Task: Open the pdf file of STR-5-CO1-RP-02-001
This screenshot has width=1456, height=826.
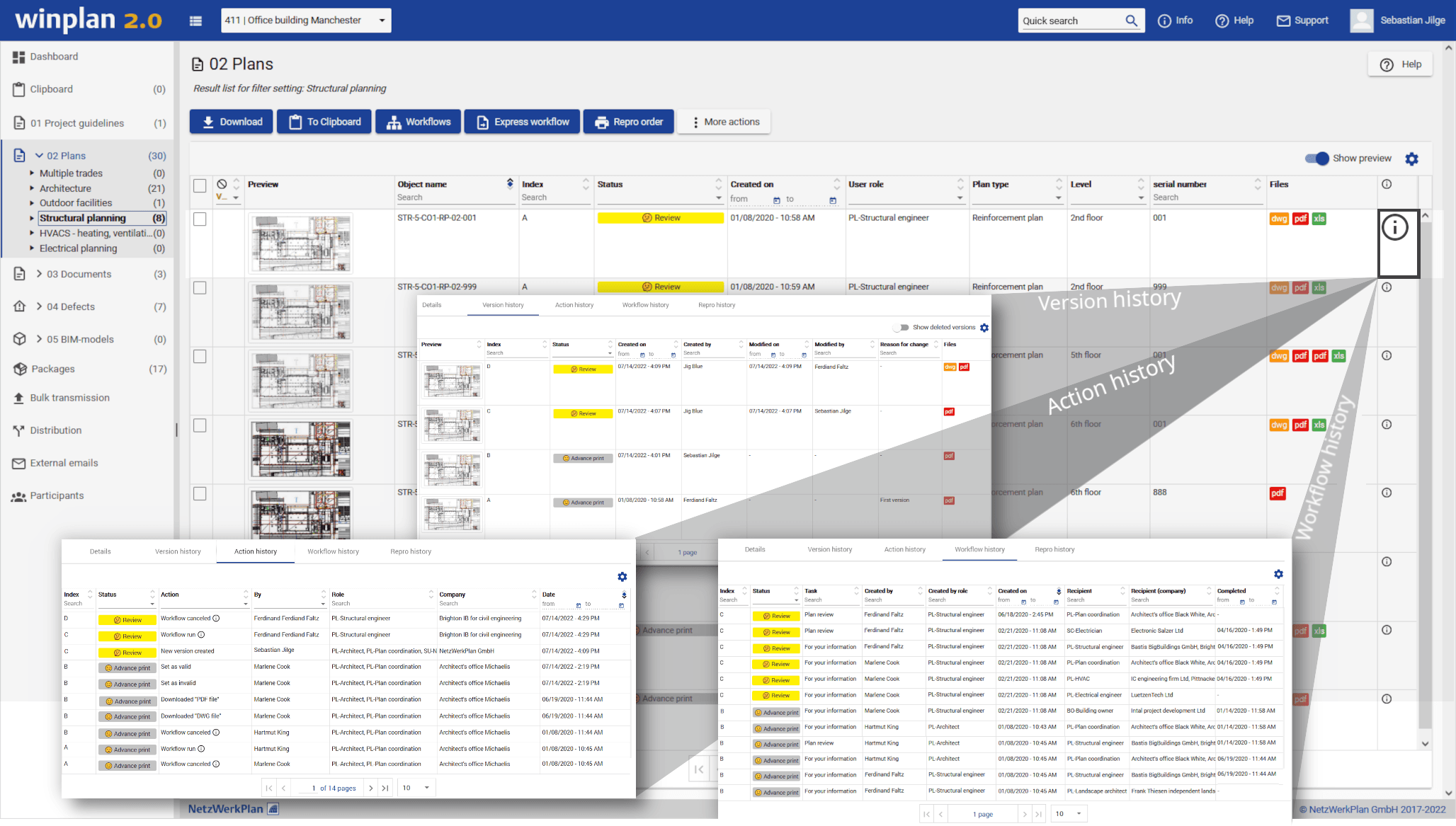Action: pyautogui.click(x=1300, y=219)
